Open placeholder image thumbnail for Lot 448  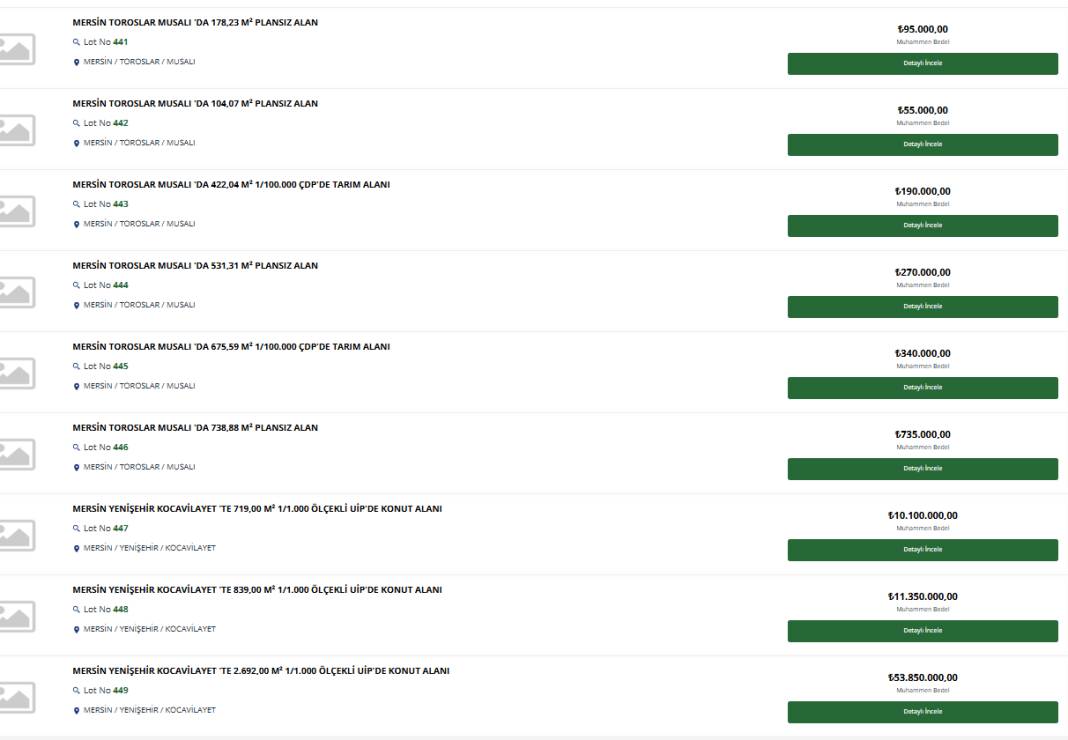[x=17, y=617]
